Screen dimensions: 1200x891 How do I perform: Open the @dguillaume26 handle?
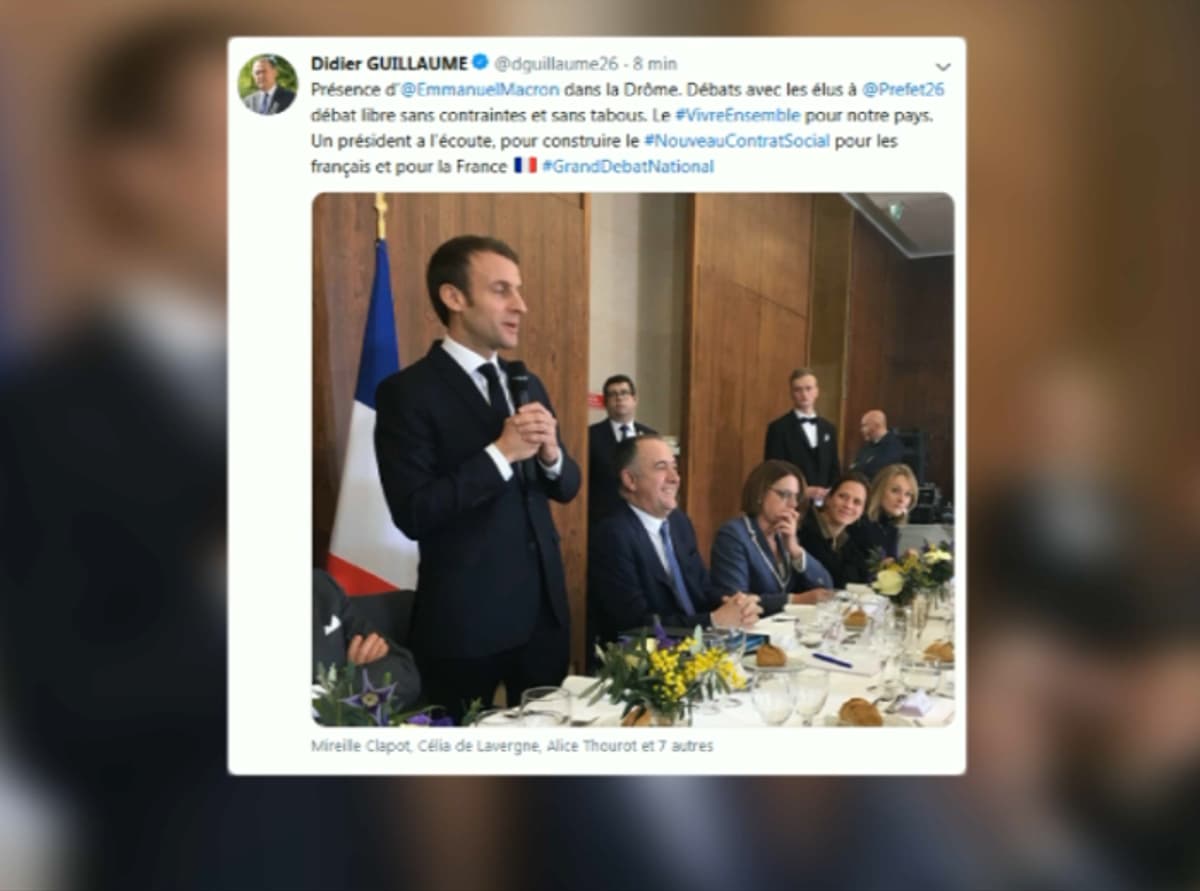coord(555,63)
